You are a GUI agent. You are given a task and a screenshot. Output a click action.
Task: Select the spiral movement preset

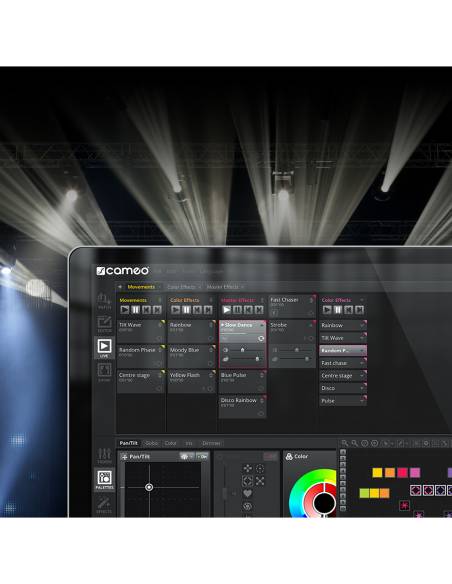248,506
